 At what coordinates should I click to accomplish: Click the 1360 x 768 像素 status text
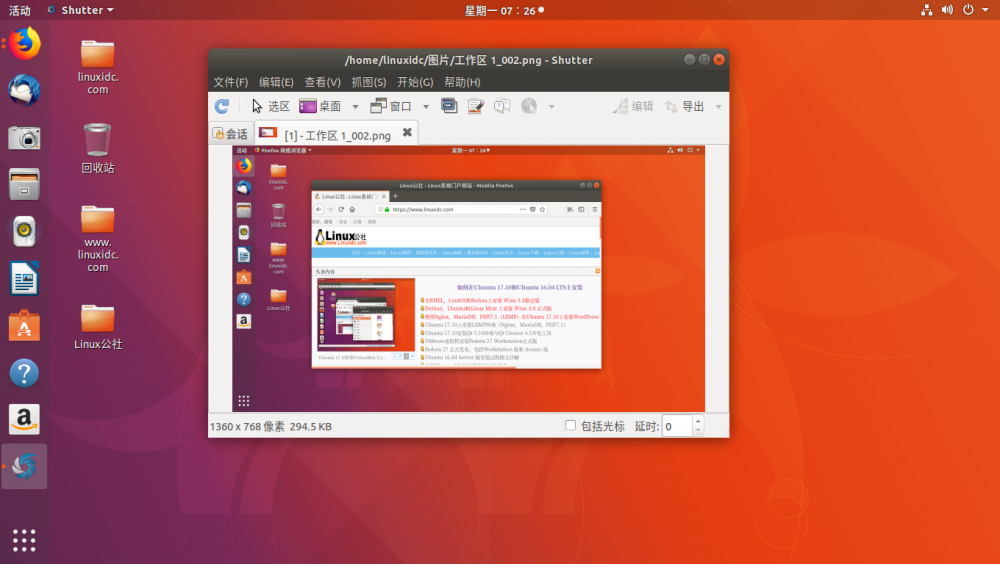(x=247, y=426)
